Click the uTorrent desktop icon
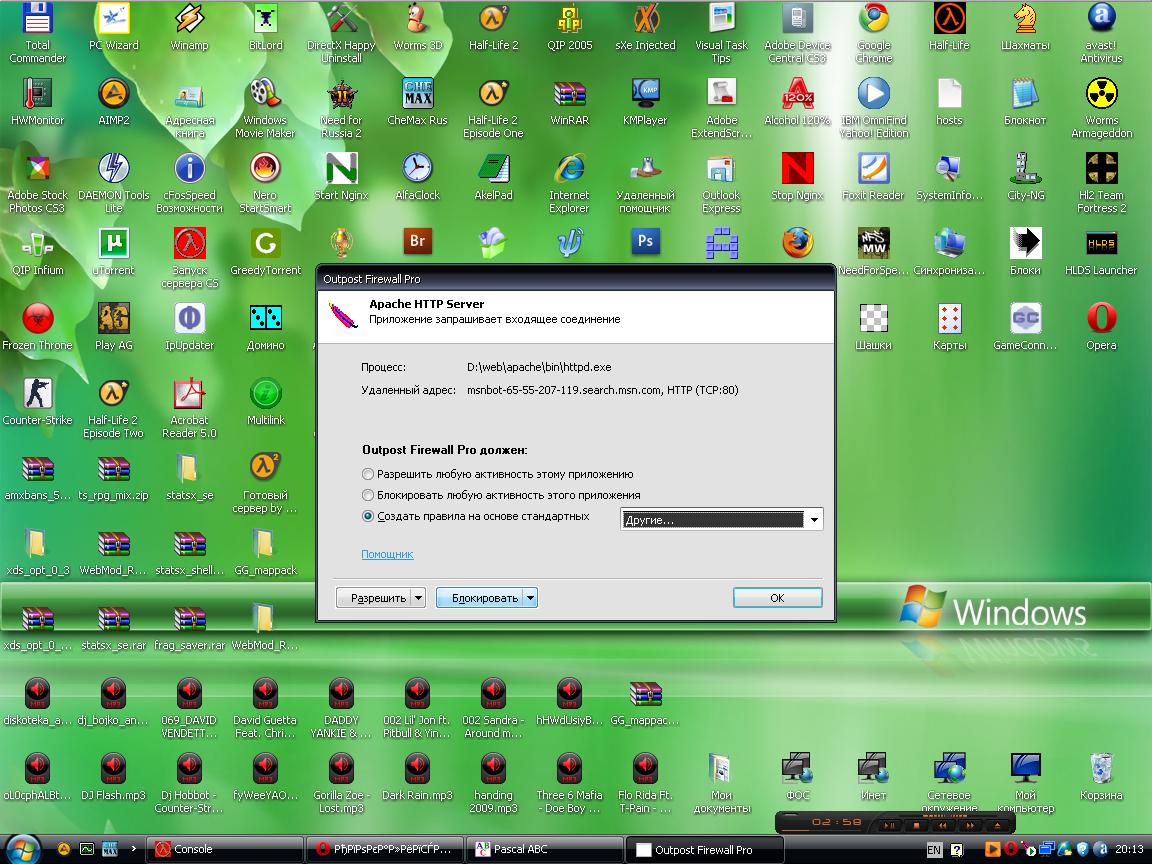Screen dimensions: 1152x864 click(113, 244)
